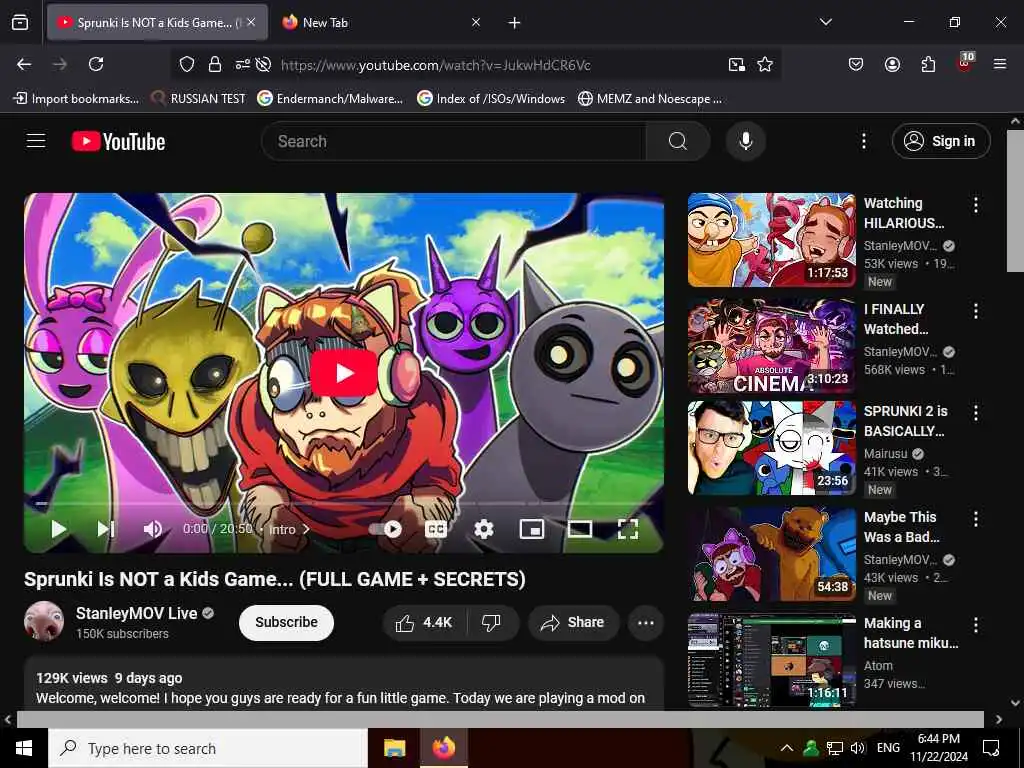Skip to the next video
Image resolution: width=1024 pixels, height=768 pixels.
[x=106, y=529]
